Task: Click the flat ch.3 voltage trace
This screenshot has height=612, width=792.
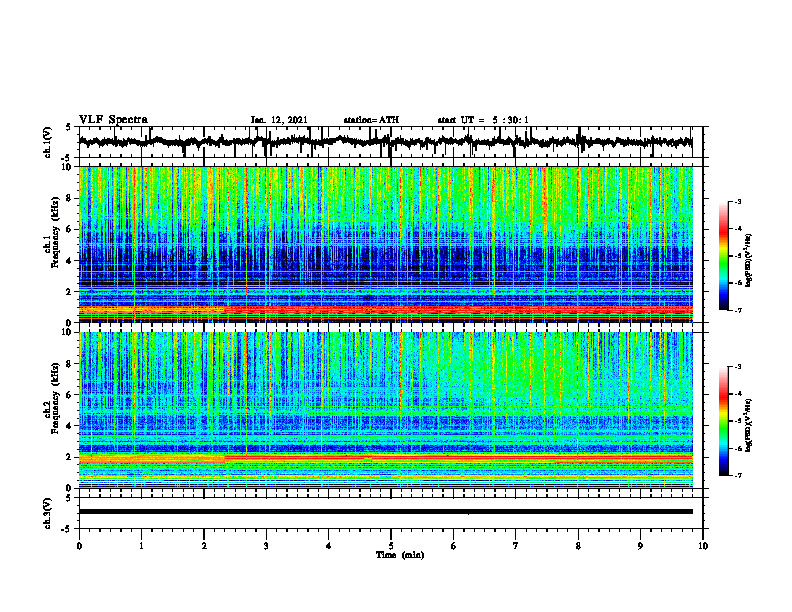Action: coord(385,512)
